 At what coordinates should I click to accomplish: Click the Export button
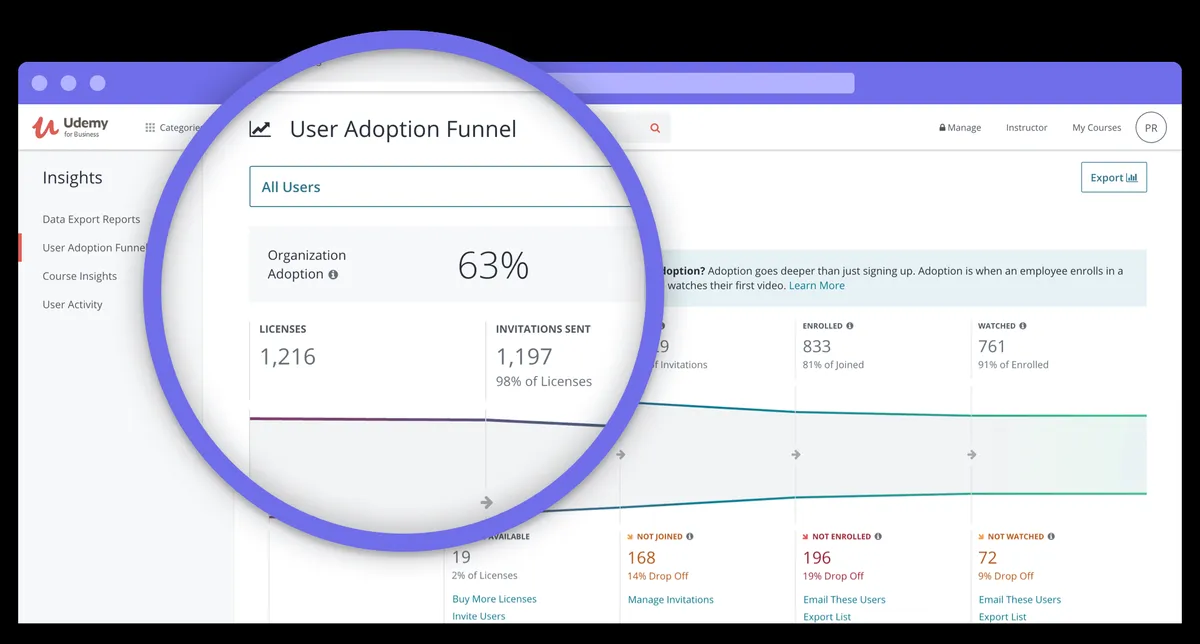(x=1114, y=178)
